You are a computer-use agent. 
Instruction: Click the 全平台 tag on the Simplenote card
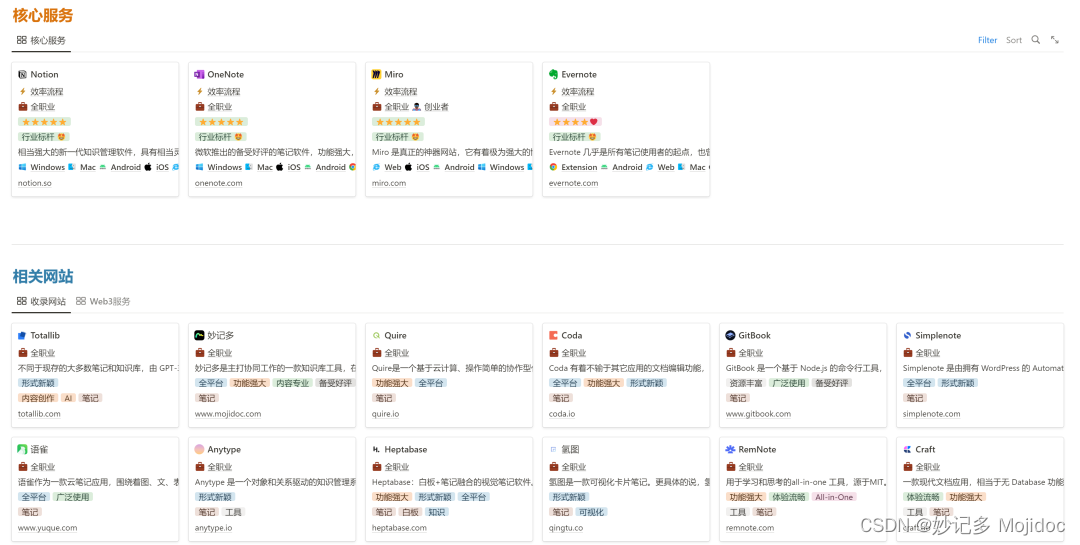point(918,383)
